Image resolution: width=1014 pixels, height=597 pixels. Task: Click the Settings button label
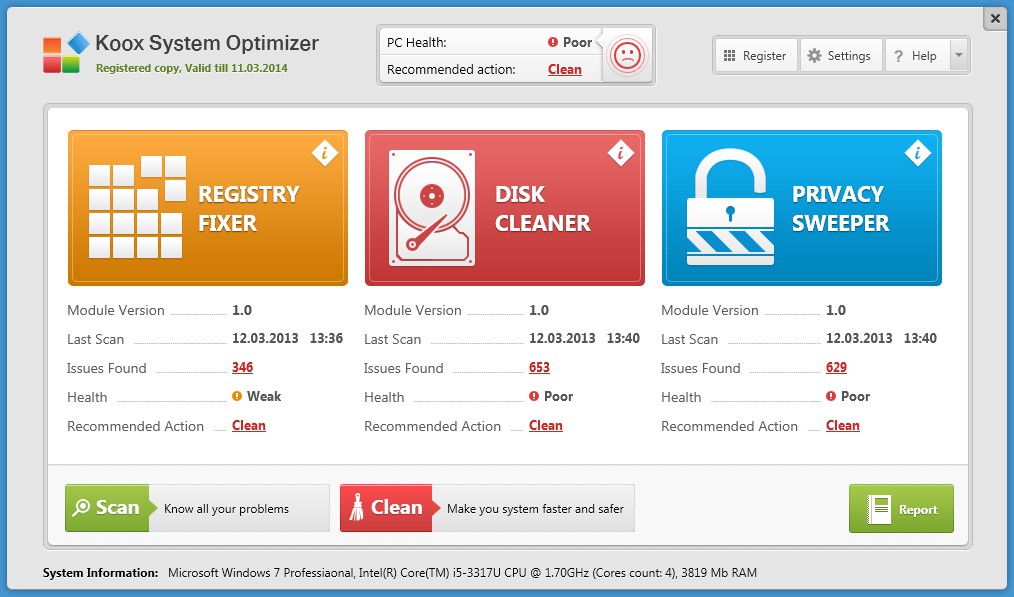[849, 56]
